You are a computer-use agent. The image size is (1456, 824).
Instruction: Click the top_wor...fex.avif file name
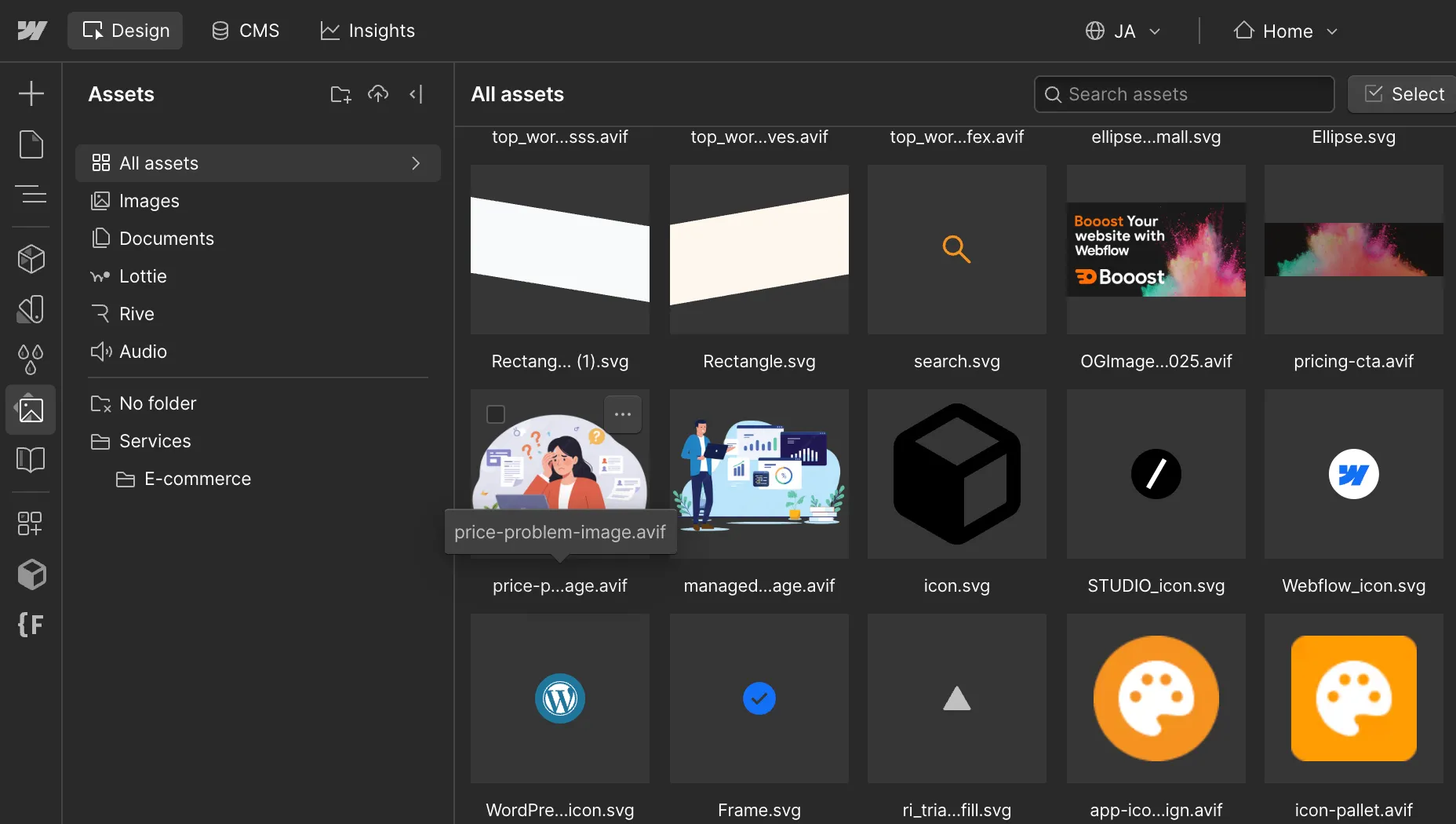957,137
